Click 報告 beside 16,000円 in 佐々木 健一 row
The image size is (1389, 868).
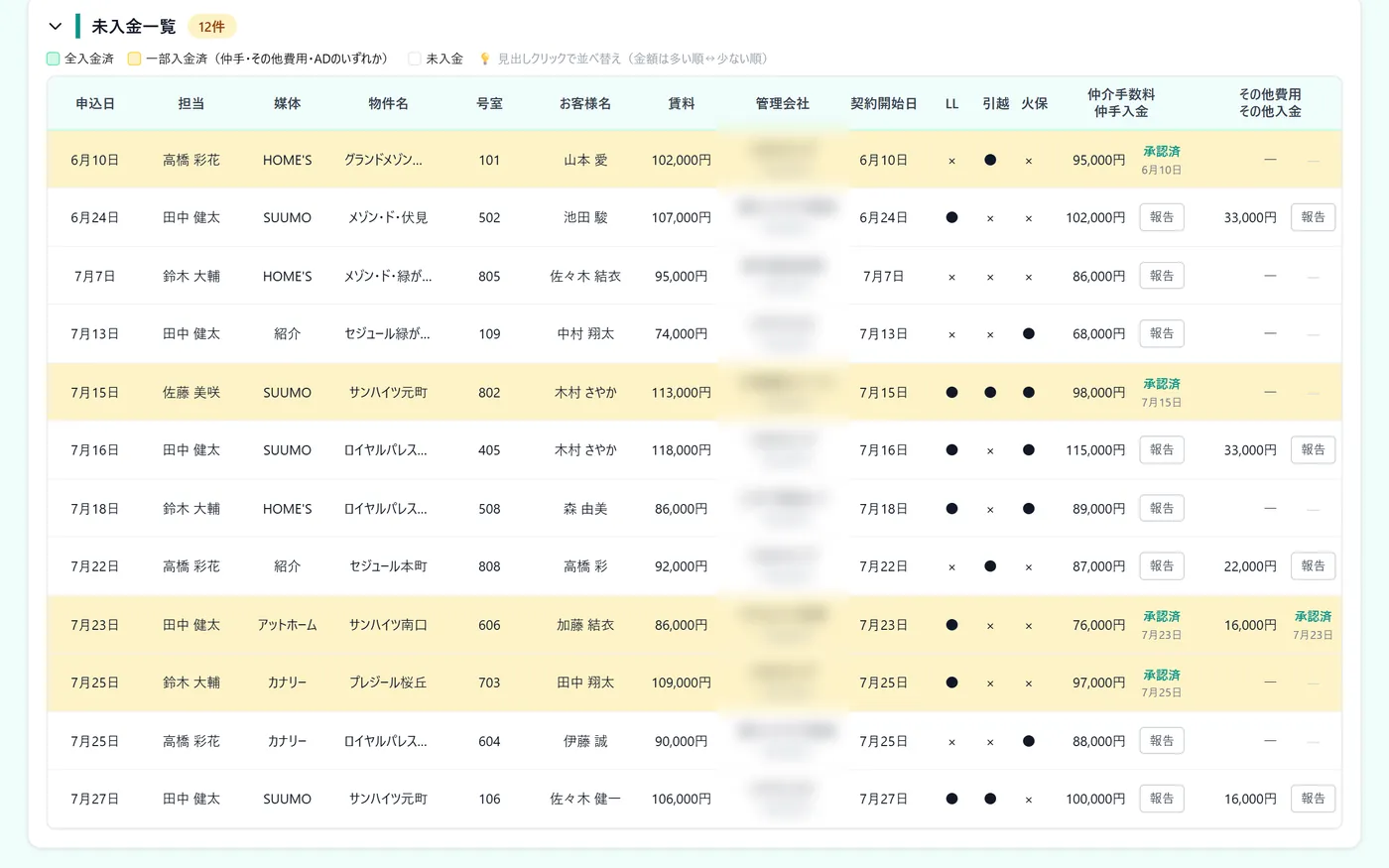(1314, 799)
